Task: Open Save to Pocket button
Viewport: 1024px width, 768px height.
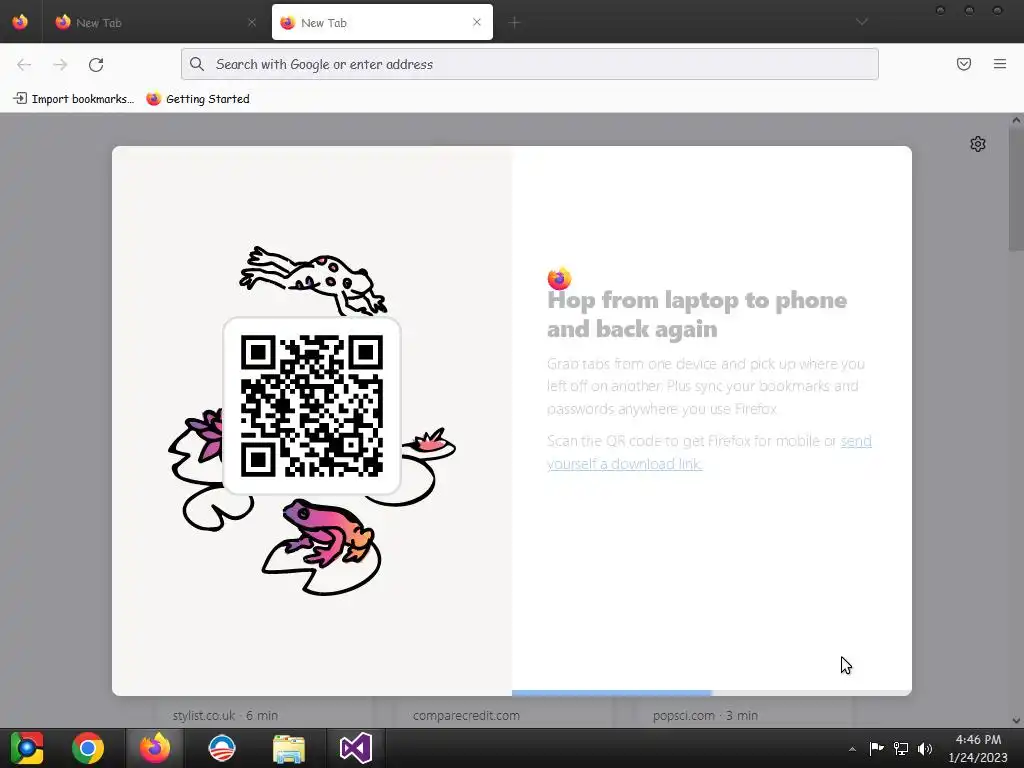Action: (x=964, y=64)
